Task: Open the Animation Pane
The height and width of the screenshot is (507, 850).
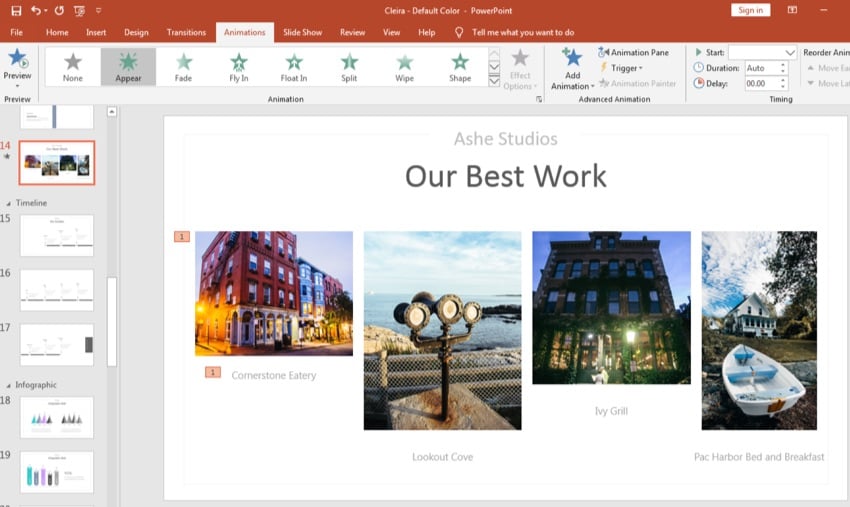Action: tap(633, 52)
